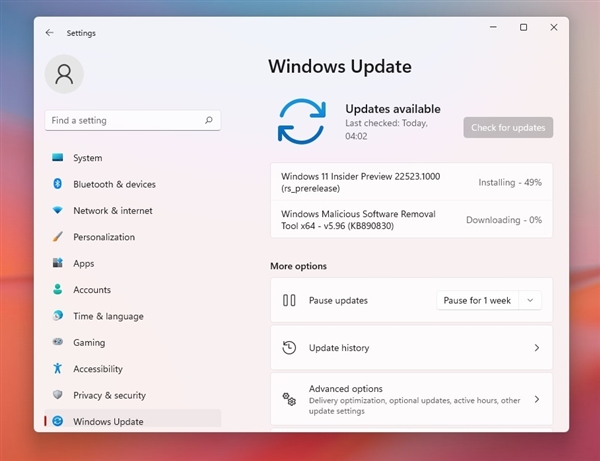
Task: Expand Update history with its chevron
Action: coord(536,348)
